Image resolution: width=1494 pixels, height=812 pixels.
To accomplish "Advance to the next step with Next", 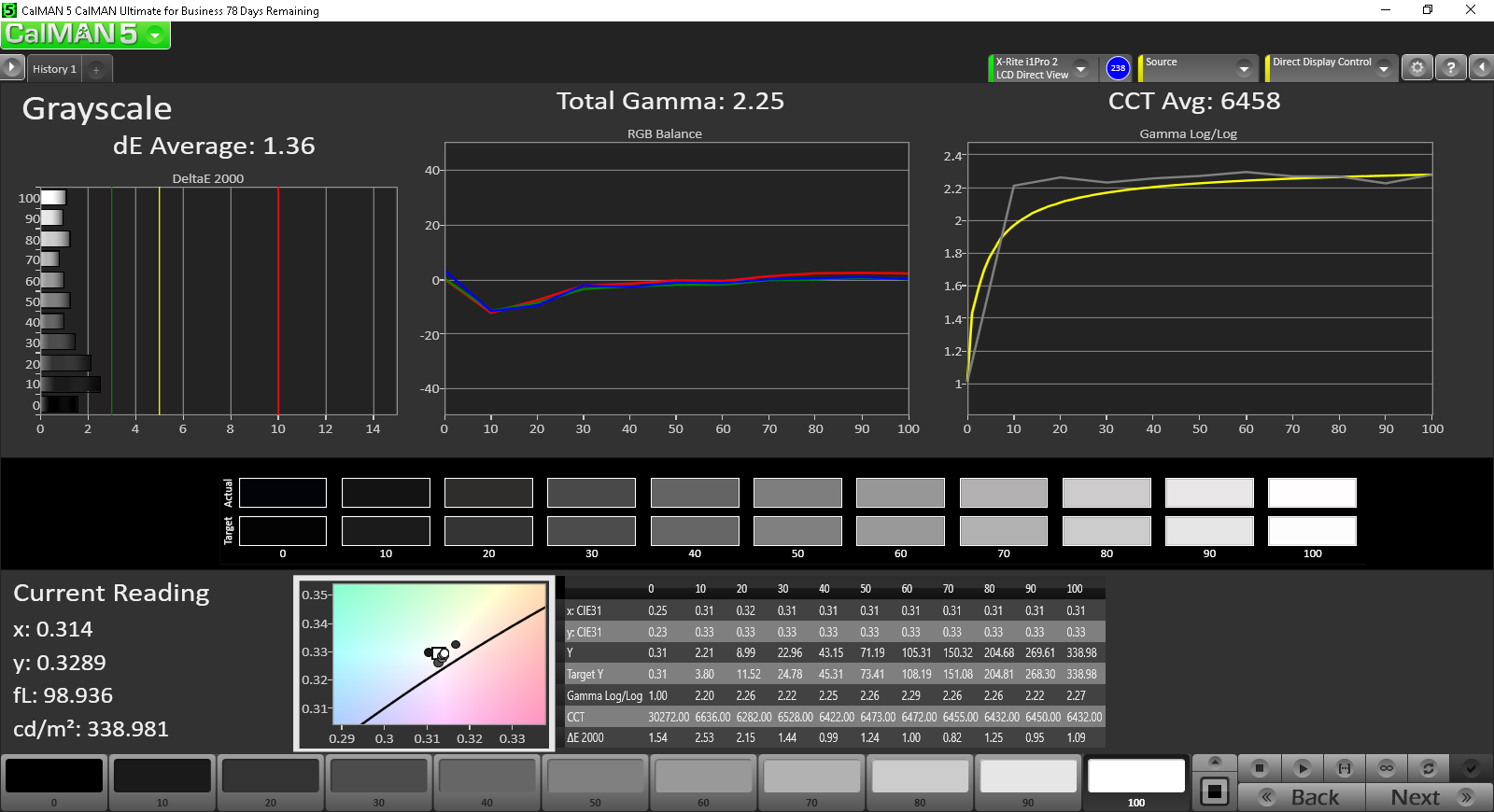I will [1429, 797].
